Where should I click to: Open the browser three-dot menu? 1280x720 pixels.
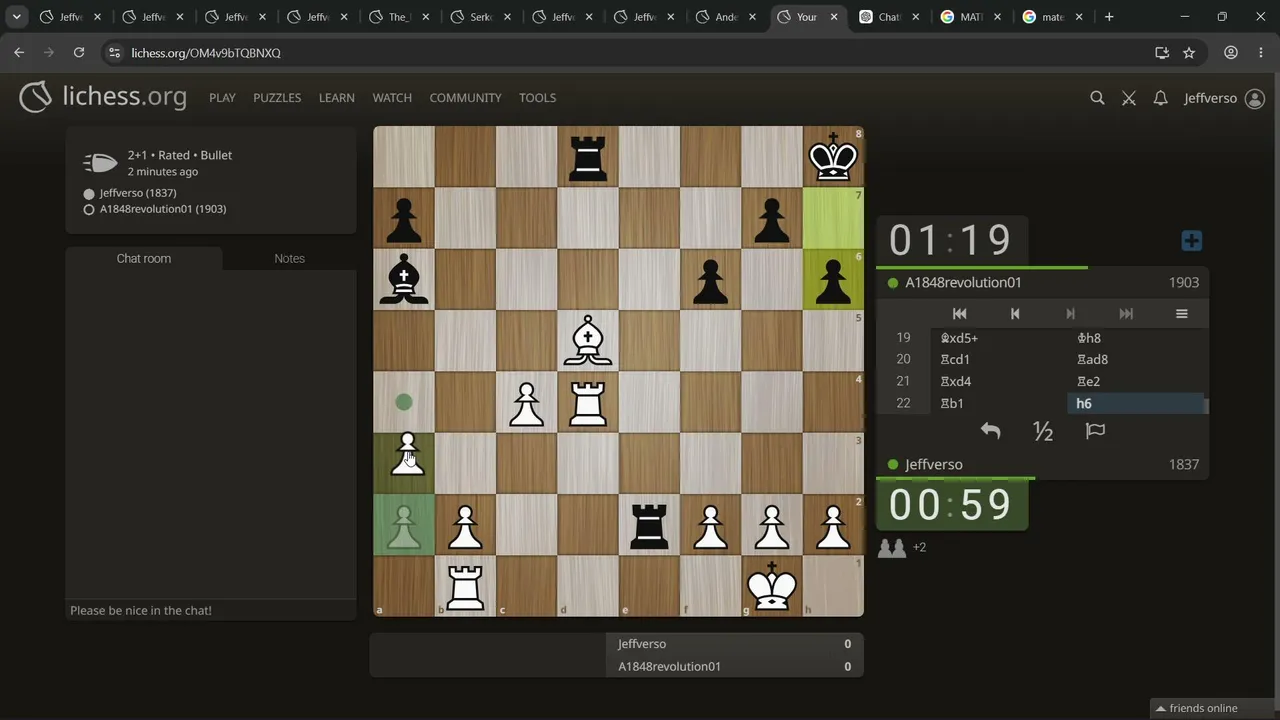click(1260, 53)
